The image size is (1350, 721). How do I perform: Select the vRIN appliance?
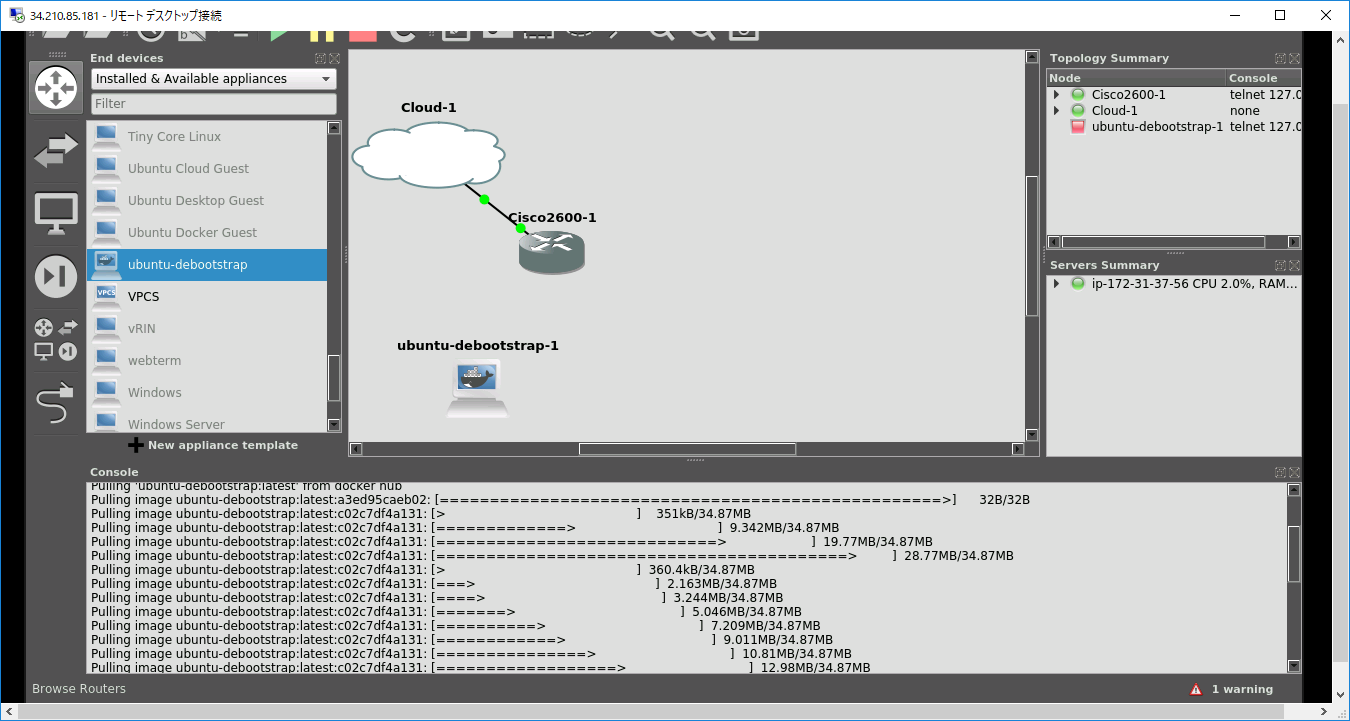[x=207, y=329]
